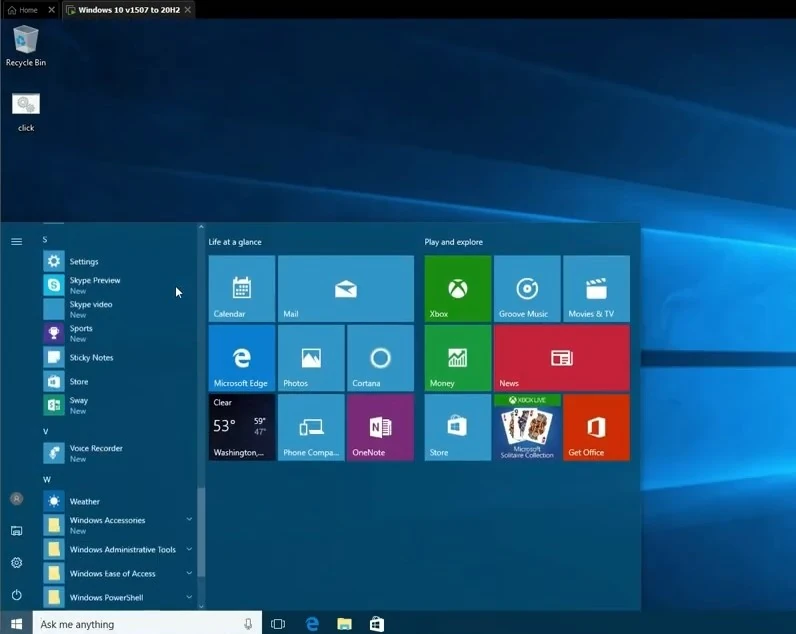The height and width of the screenshot is (634, 796).
Task: Click the Play and explore group title
Action: click(x=454, y=242)
